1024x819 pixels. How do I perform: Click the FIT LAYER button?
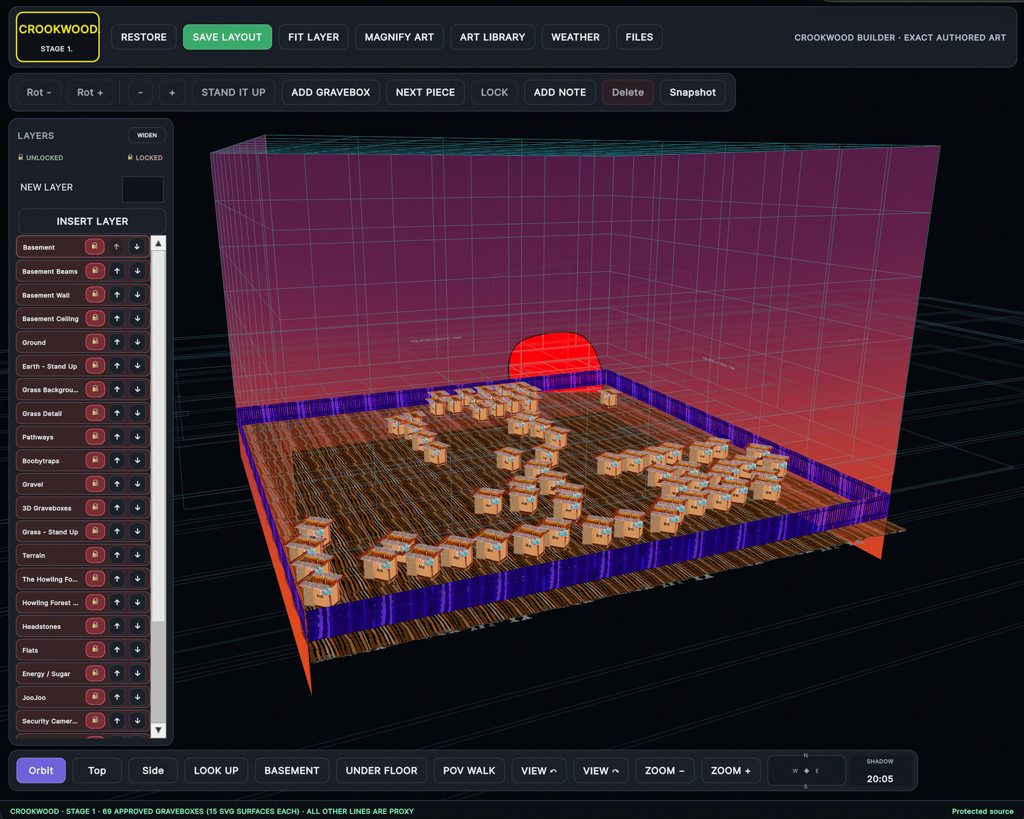[x=313, y=37]
